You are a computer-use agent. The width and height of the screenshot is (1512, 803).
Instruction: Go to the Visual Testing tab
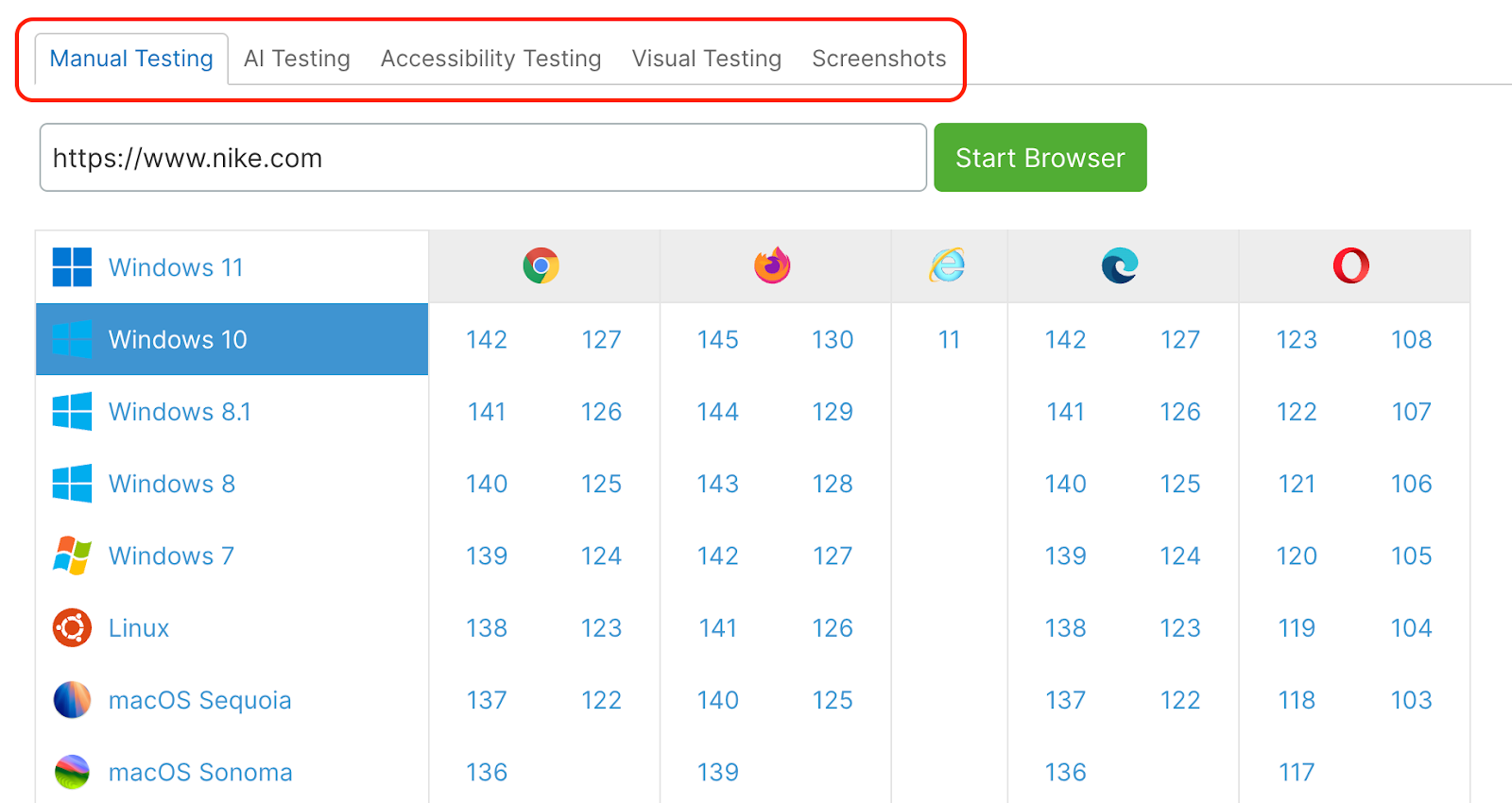click(x=706, y=59)
